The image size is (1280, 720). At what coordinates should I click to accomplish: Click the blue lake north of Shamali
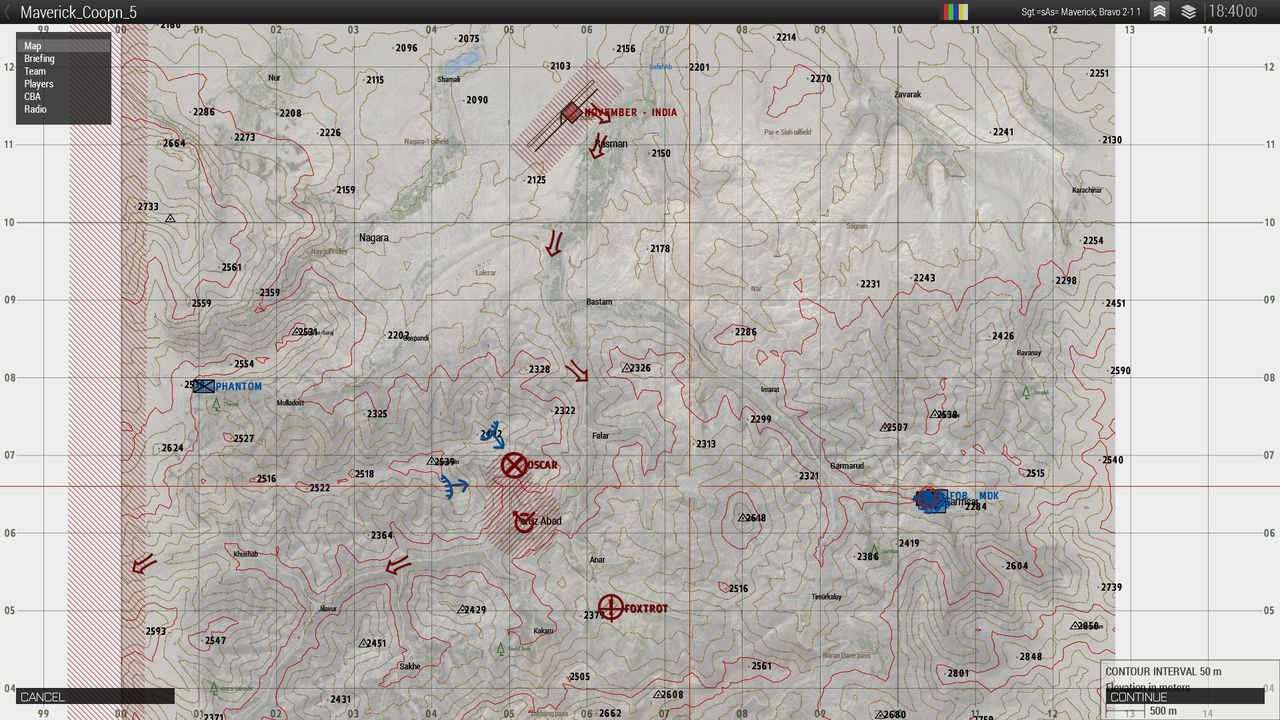(461, 65)
